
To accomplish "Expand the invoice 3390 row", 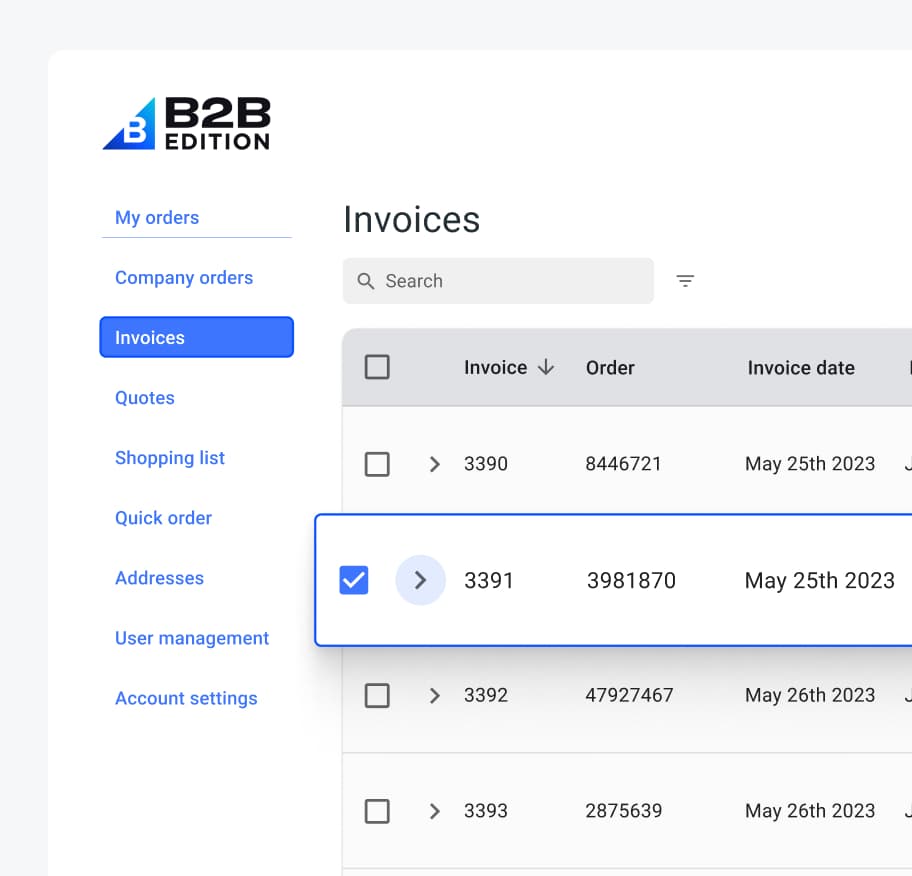I will coord(434,464).
